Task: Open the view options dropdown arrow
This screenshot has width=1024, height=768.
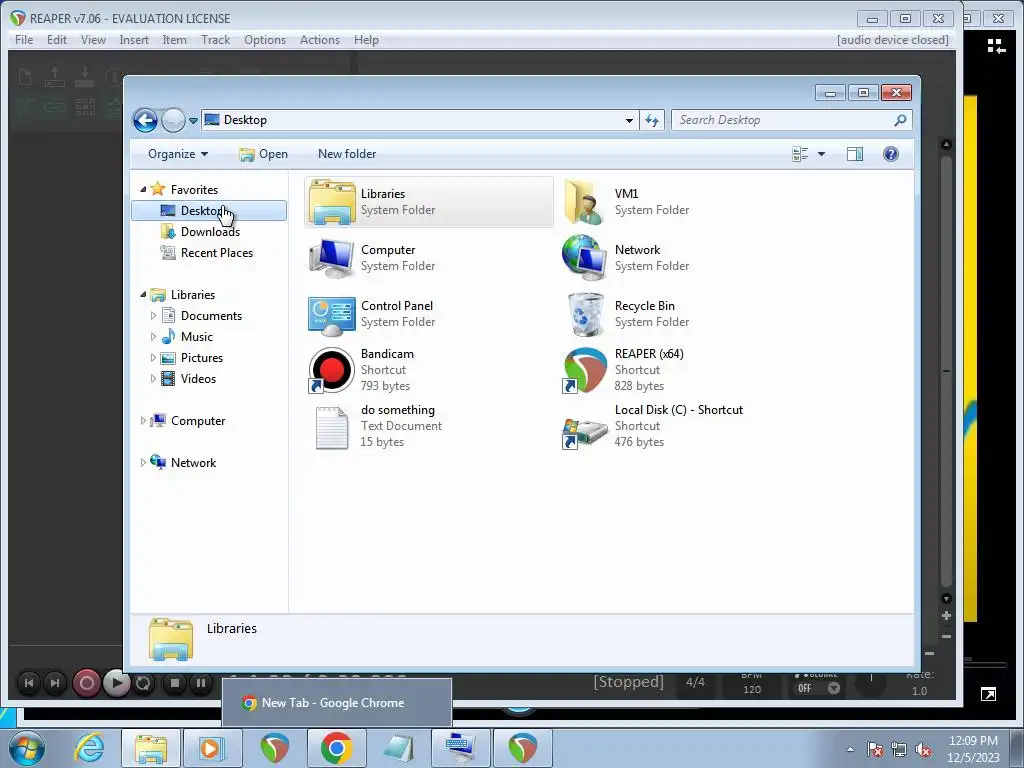Action: (x=822, y=154)
